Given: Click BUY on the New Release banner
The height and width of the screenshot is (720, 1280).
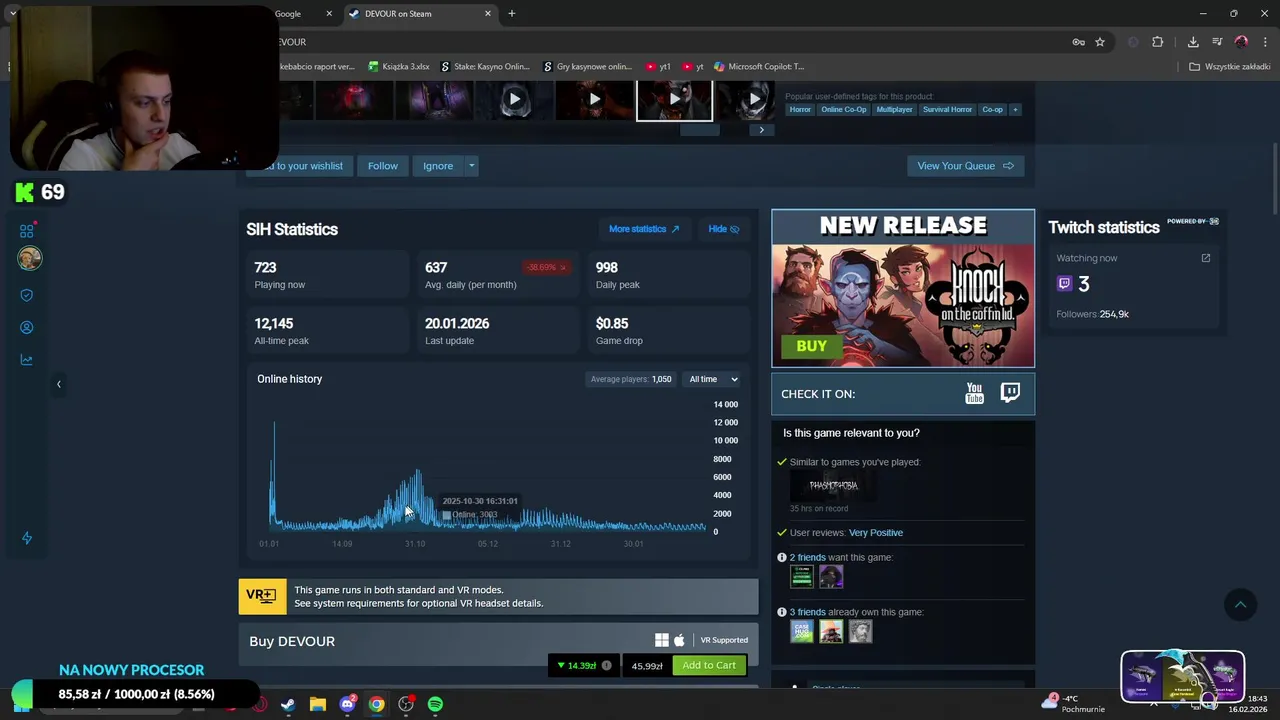Looking at the screenshot, I should [811, 346].
